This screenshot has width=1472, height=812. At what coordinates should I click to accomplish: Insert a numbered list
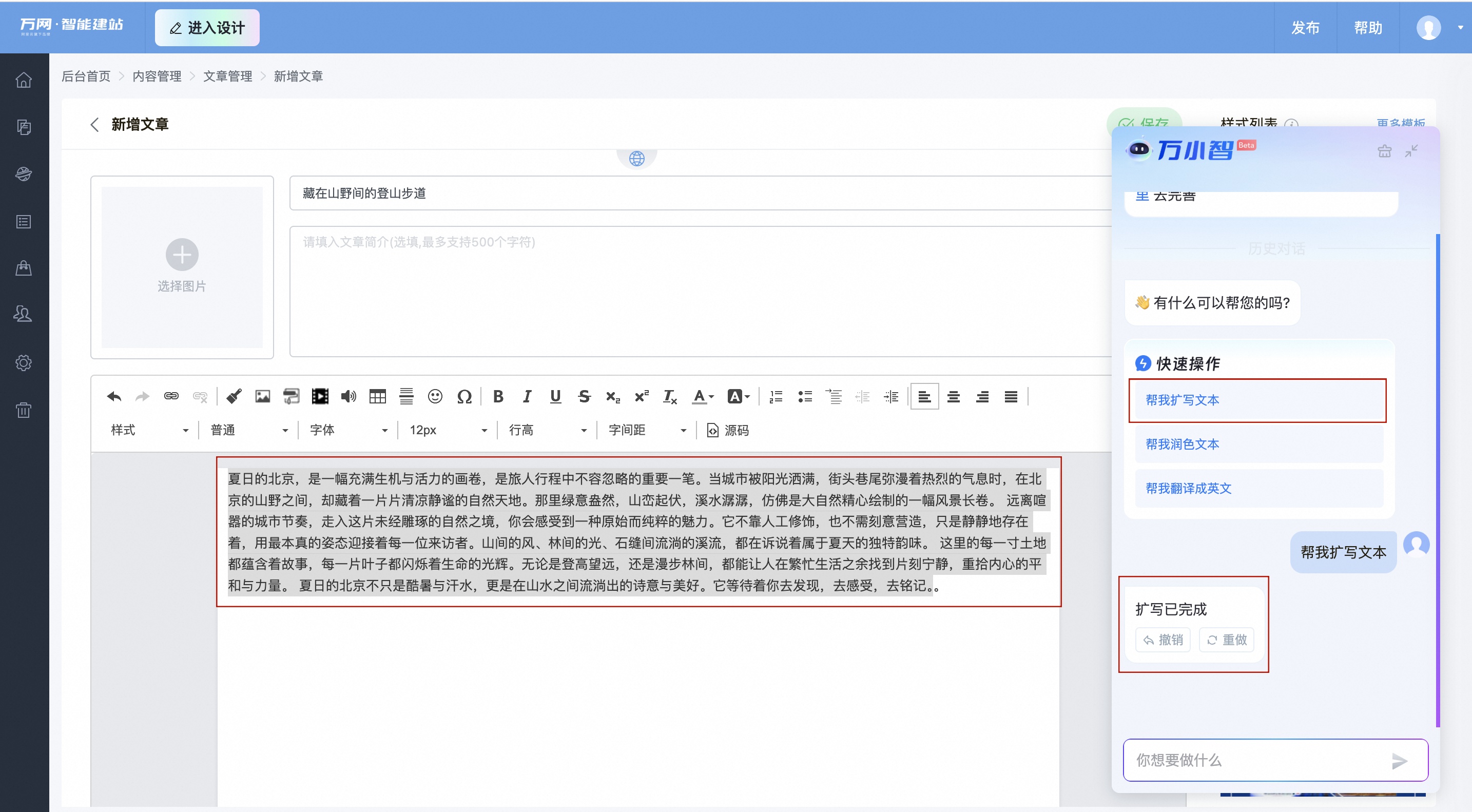[776, 397]
